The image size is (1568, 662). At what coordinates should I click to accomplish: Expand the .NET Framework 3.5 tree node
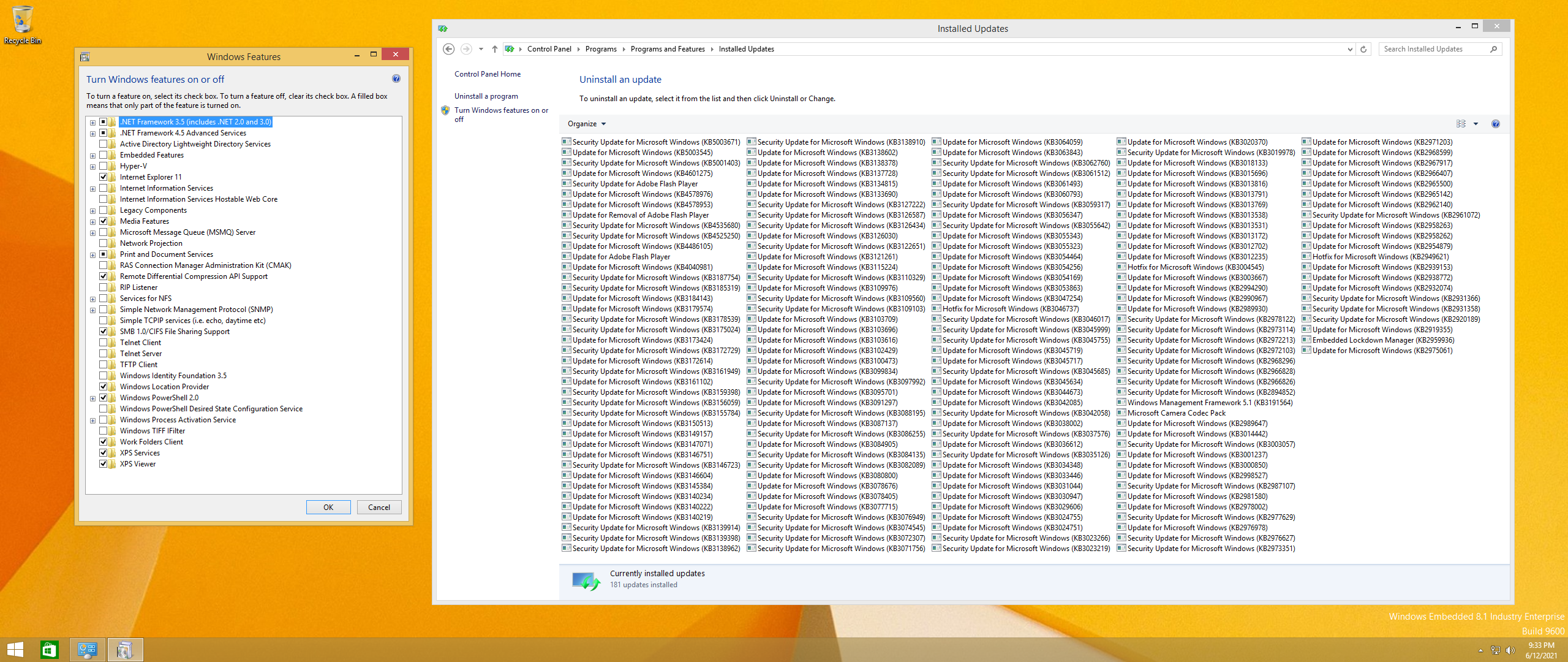pyautogui.click(x=93, y=123)
